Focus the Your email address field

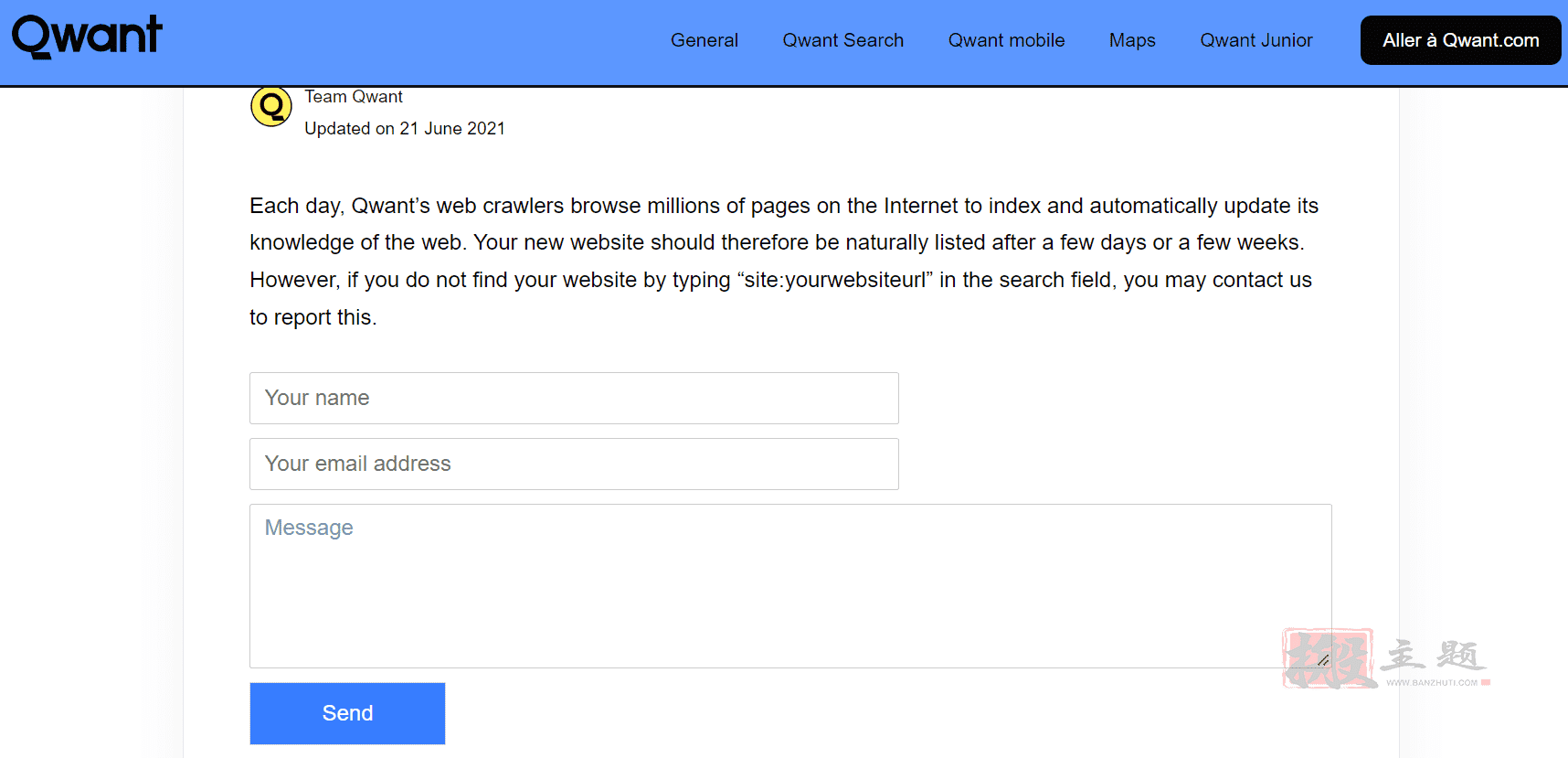click(x=574, y=464)
